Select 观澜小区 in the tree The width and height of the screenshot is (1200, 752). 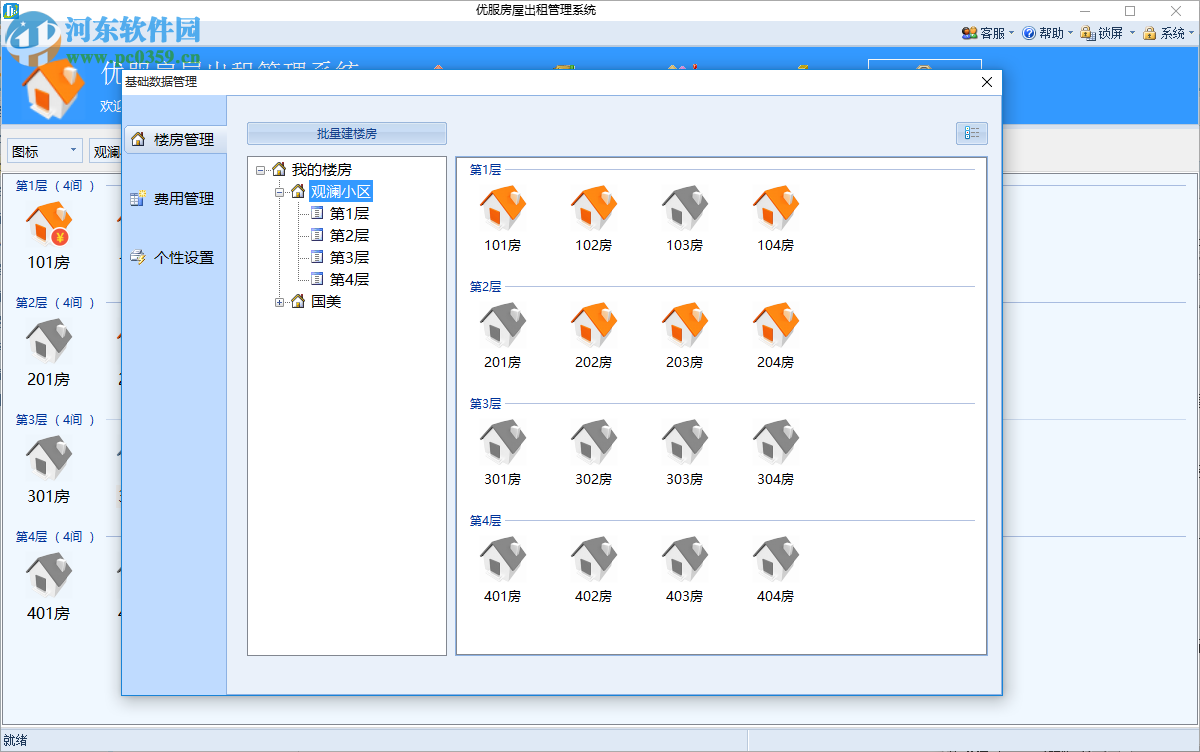341,192
